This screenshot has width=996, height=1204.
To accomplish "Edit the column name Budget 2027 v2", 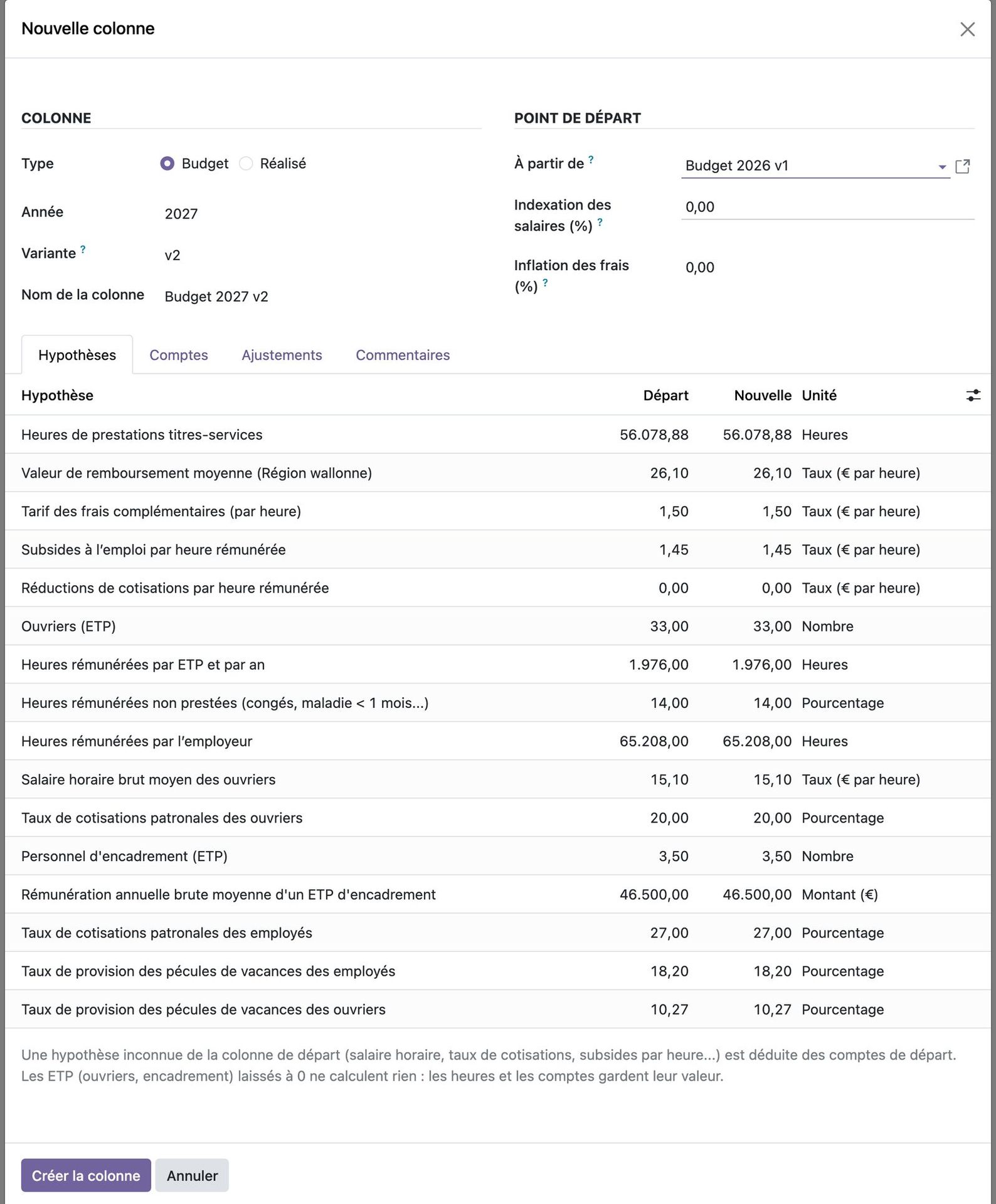I will click(x=216, y=297).
